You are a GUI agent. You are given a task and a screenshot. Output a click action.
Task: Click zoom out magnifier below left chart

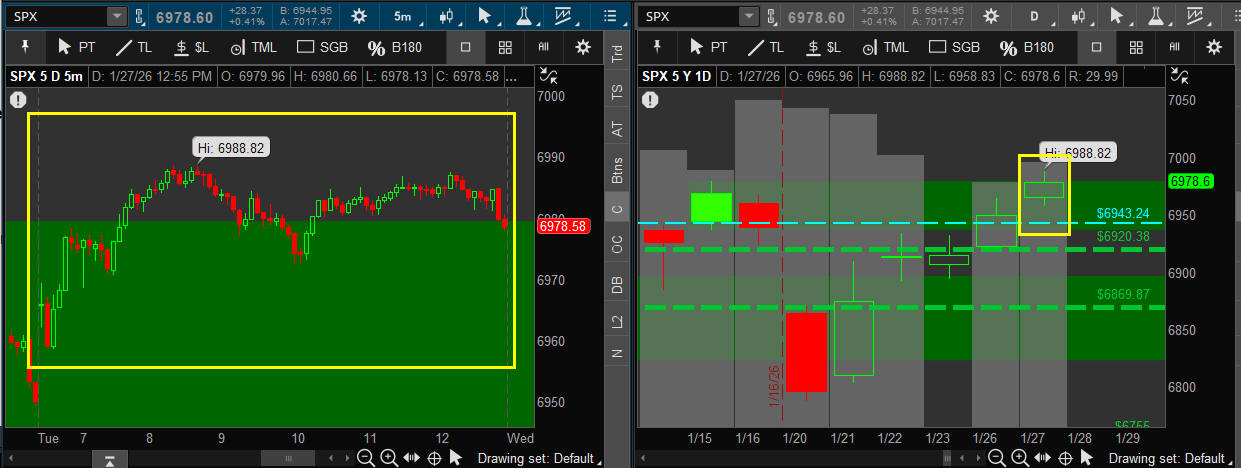click(x=366, y=458)
